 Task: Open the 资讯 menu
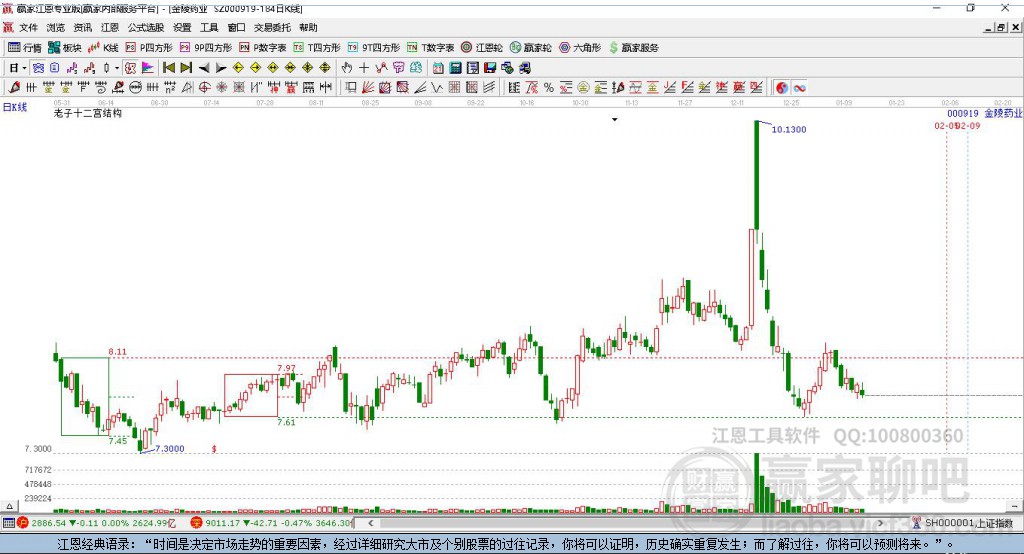[x=82, y=27]
